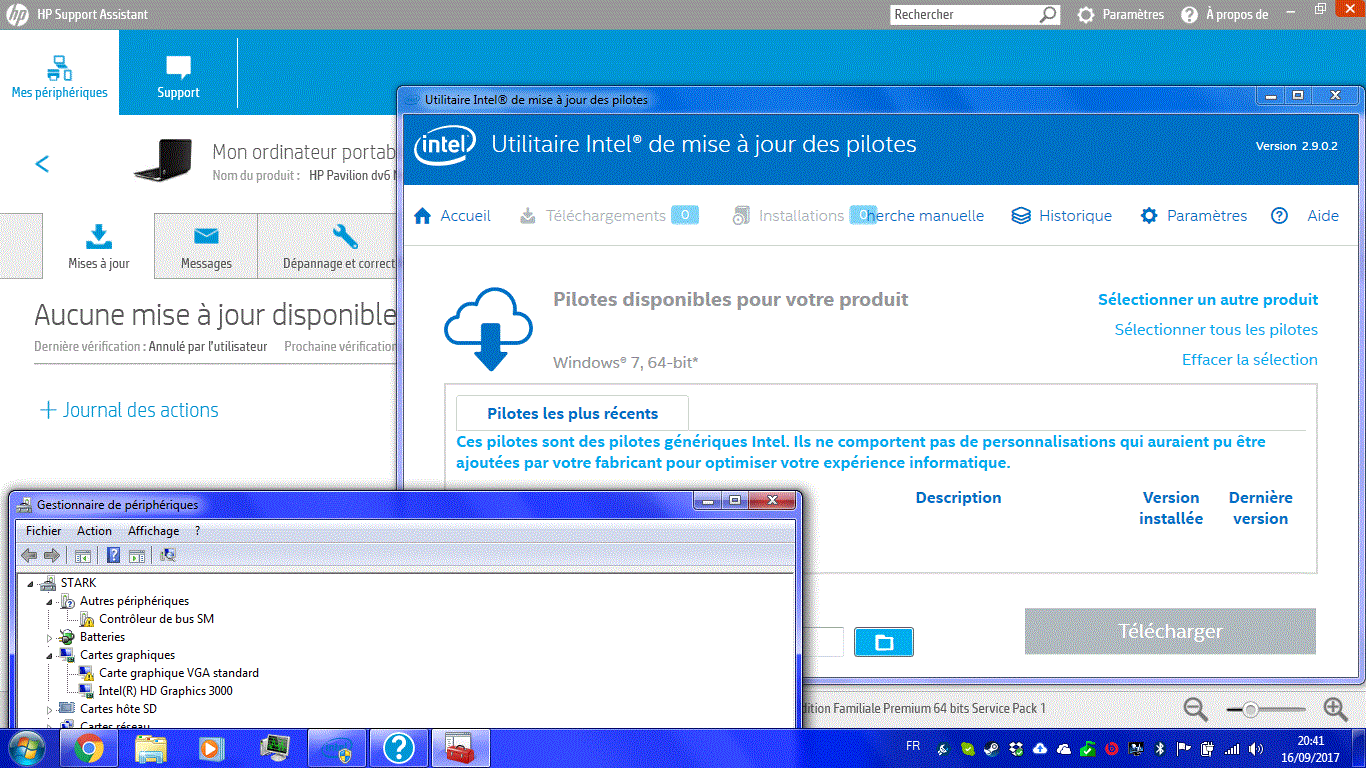Open the blue folder browse icon in Intel utility
1366x768 pixels.
click(883, 641)
